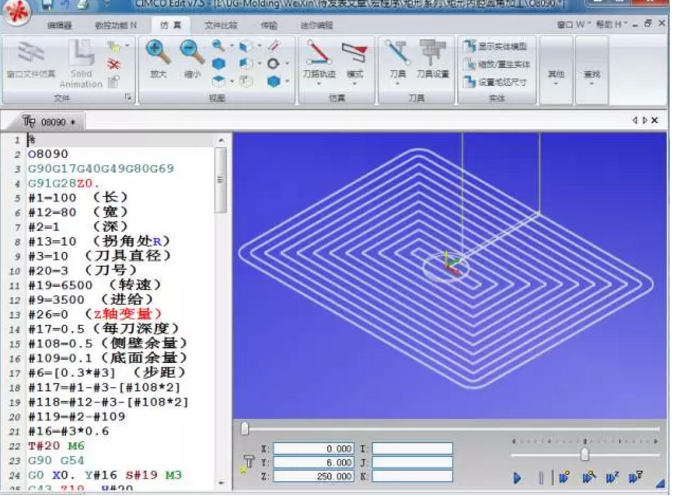Switch to the 编辑器 ribbon tab
The width and height of the screenshot is (676, 497).
coord(60,25)
